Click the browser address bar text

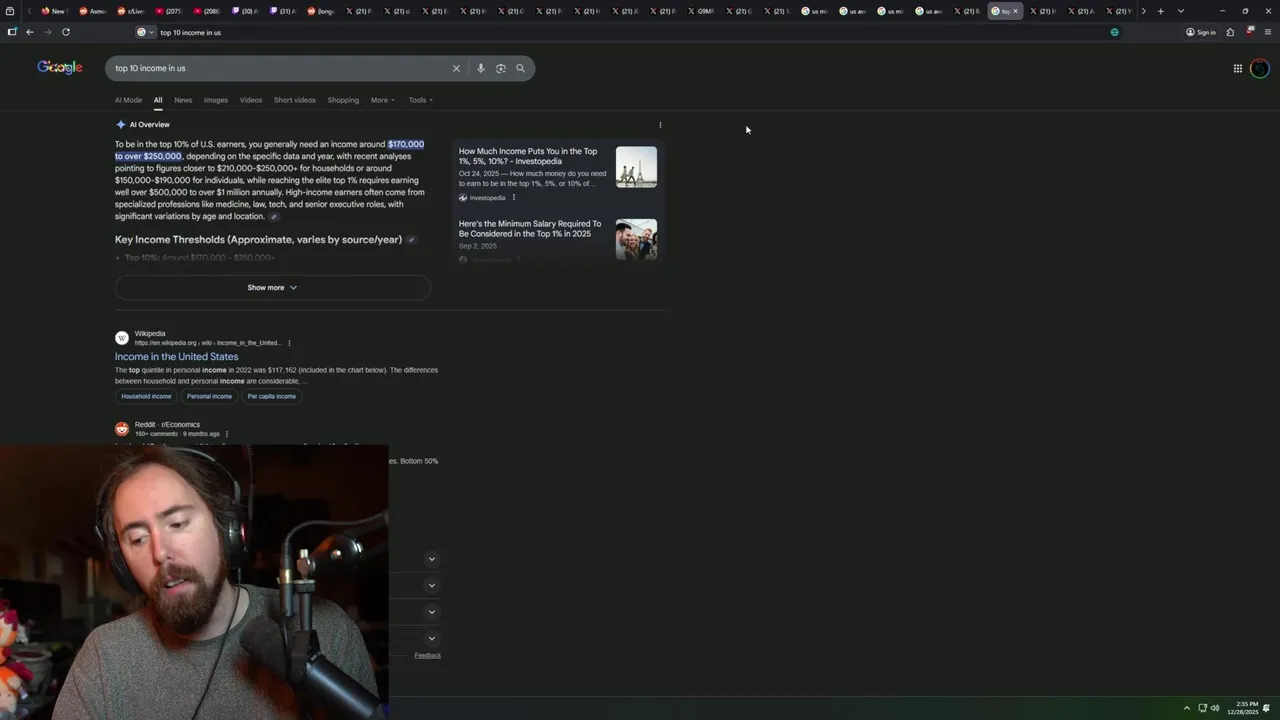click(190, 32)
